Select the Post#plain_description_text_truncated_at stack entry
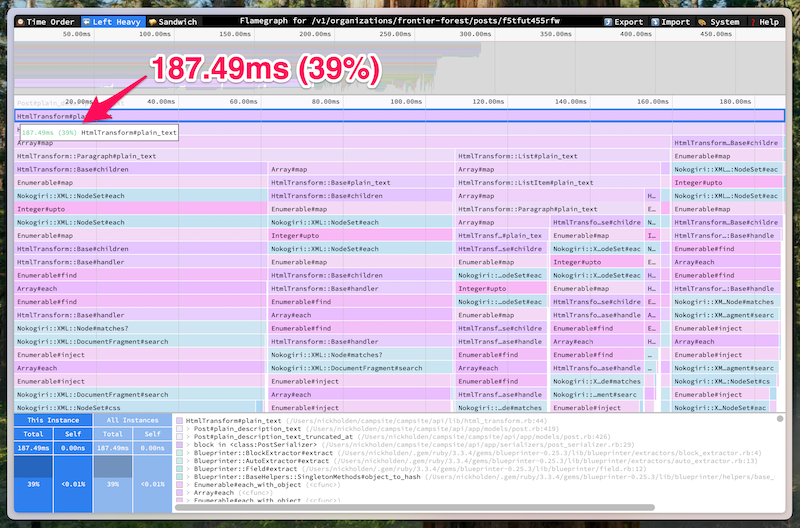 click(273, 437)
